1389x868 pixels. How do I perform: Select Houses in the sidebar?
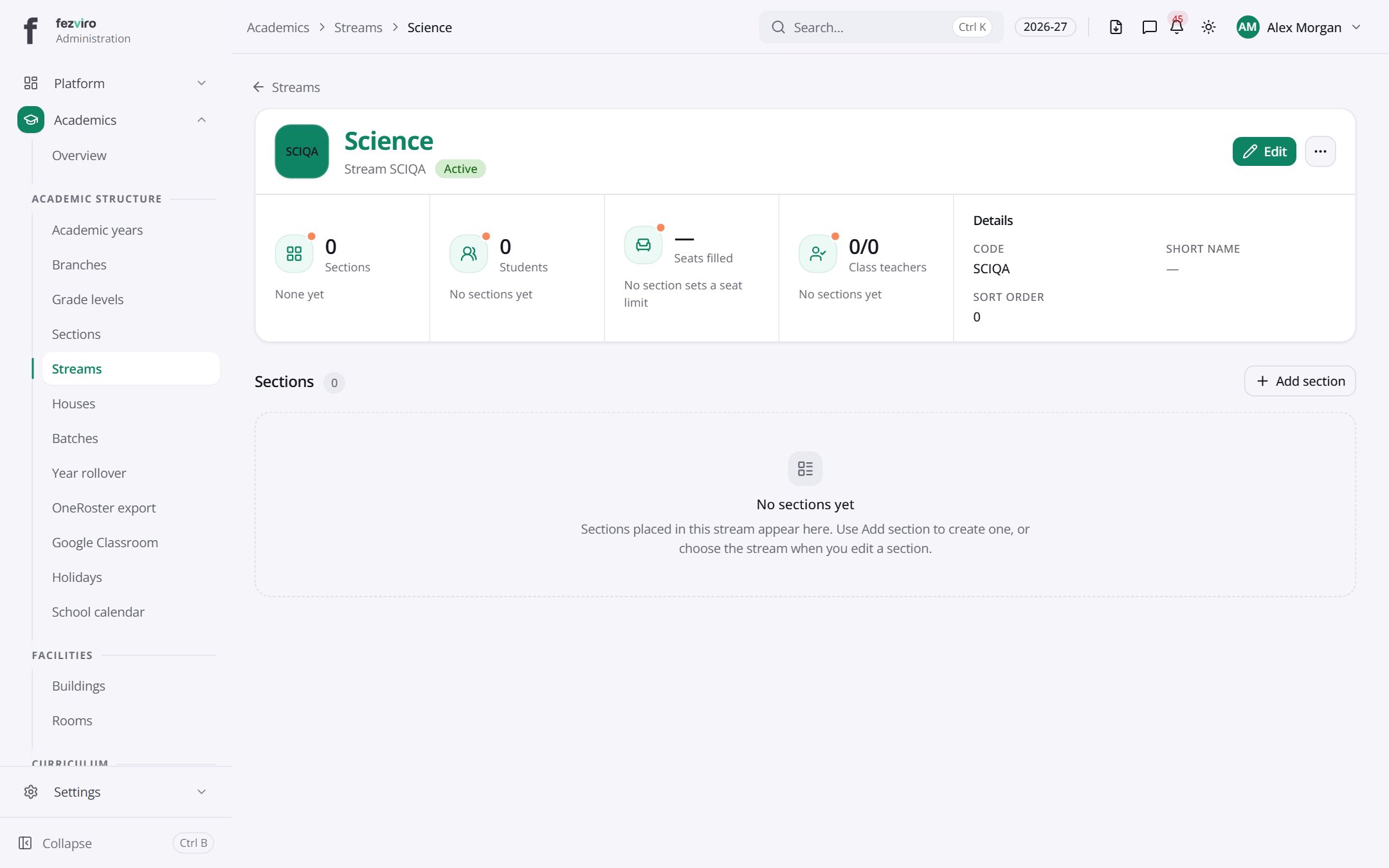[73, 403]
